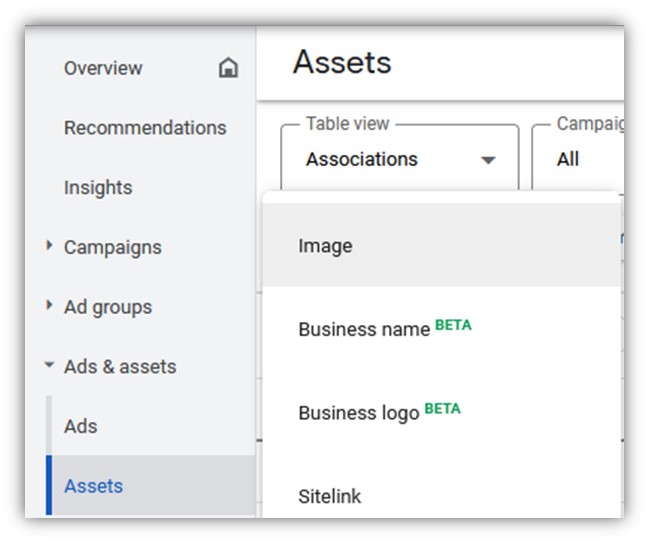This screenshot has width=649, height=543.
Task: Choose Image from the dropdown list
Action: (326, 246)
